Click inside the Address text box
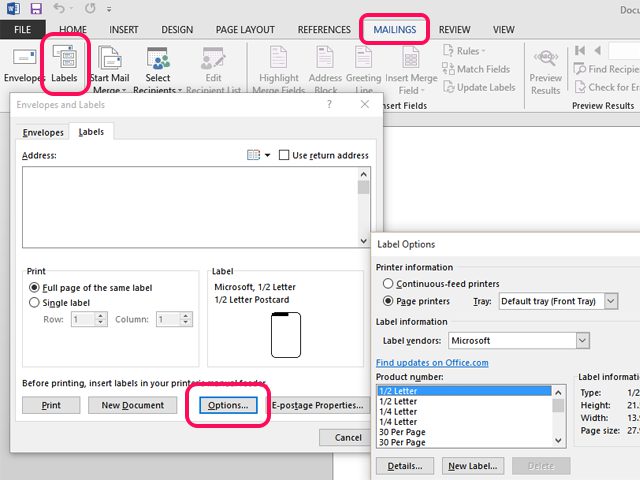 pyautogui.click(x=190, y=207)
